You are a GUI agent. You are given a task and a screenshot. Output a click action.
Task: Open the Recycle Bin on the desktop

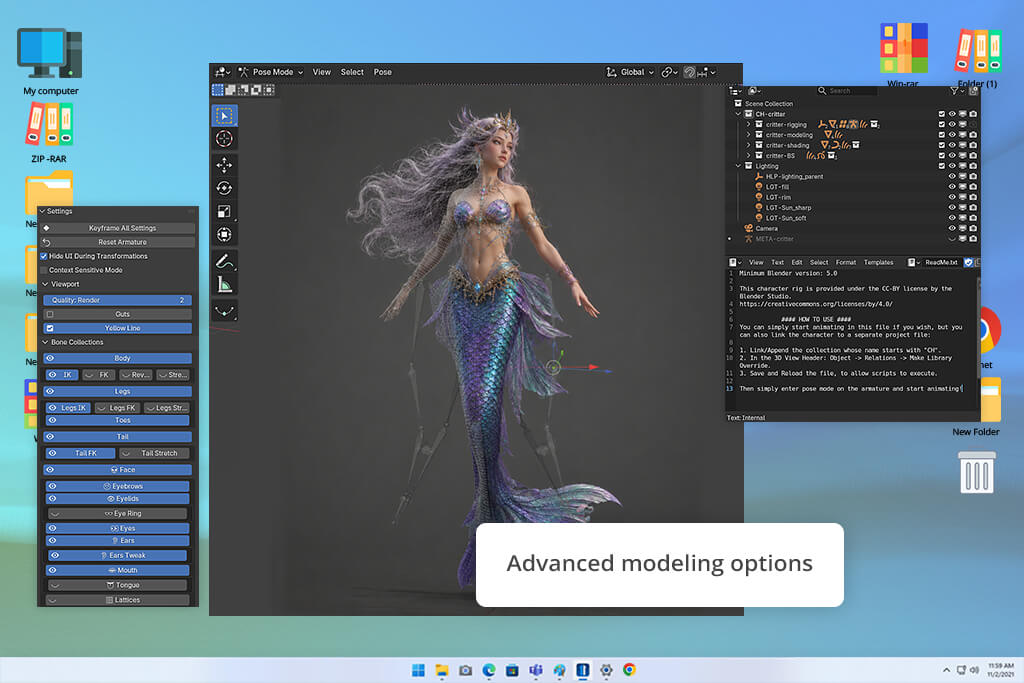(977, 472)
